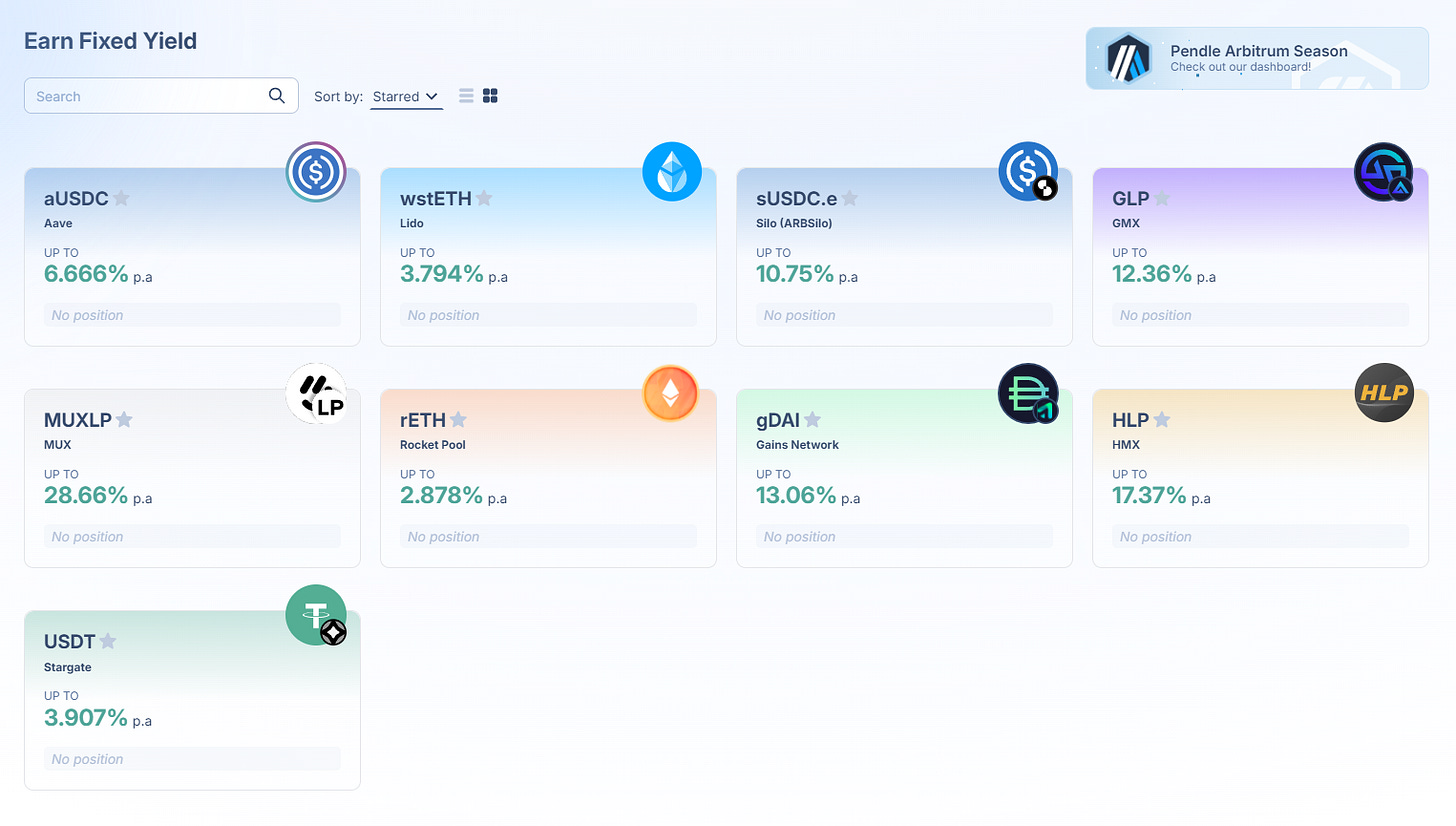Switch to list view layout
Image resolution: width=1456 pixels, height=826 pixels.
click(x=466, y=96)
